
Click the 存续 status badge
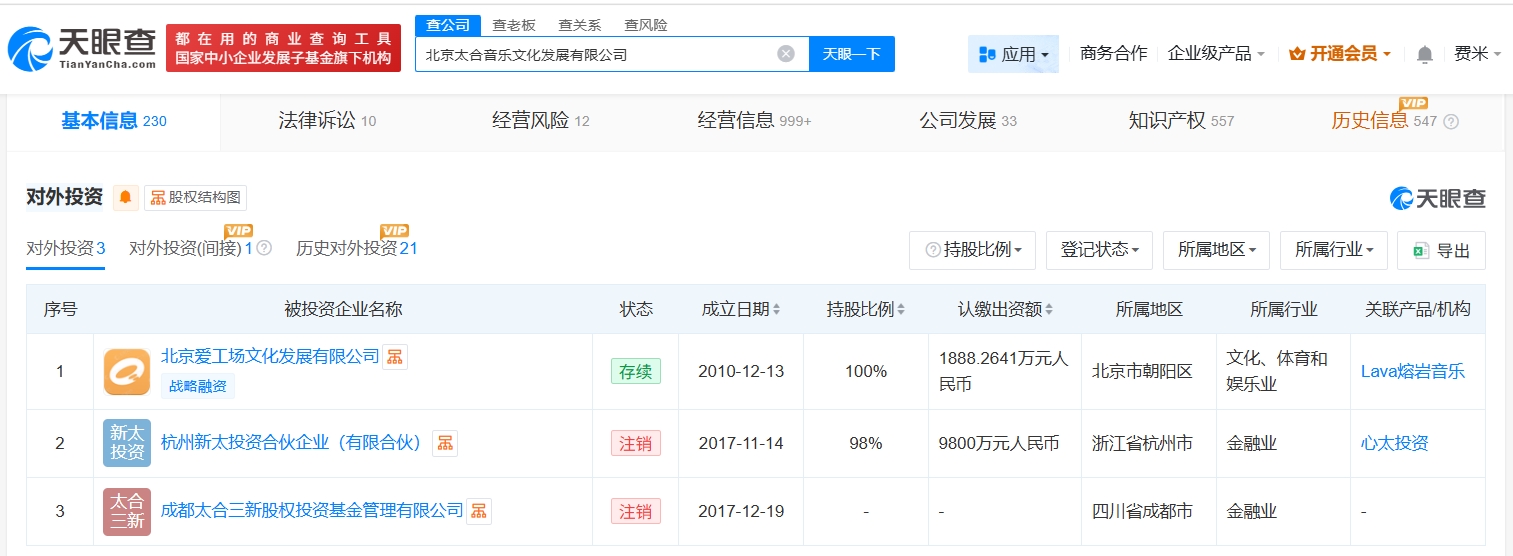[636, 371]
